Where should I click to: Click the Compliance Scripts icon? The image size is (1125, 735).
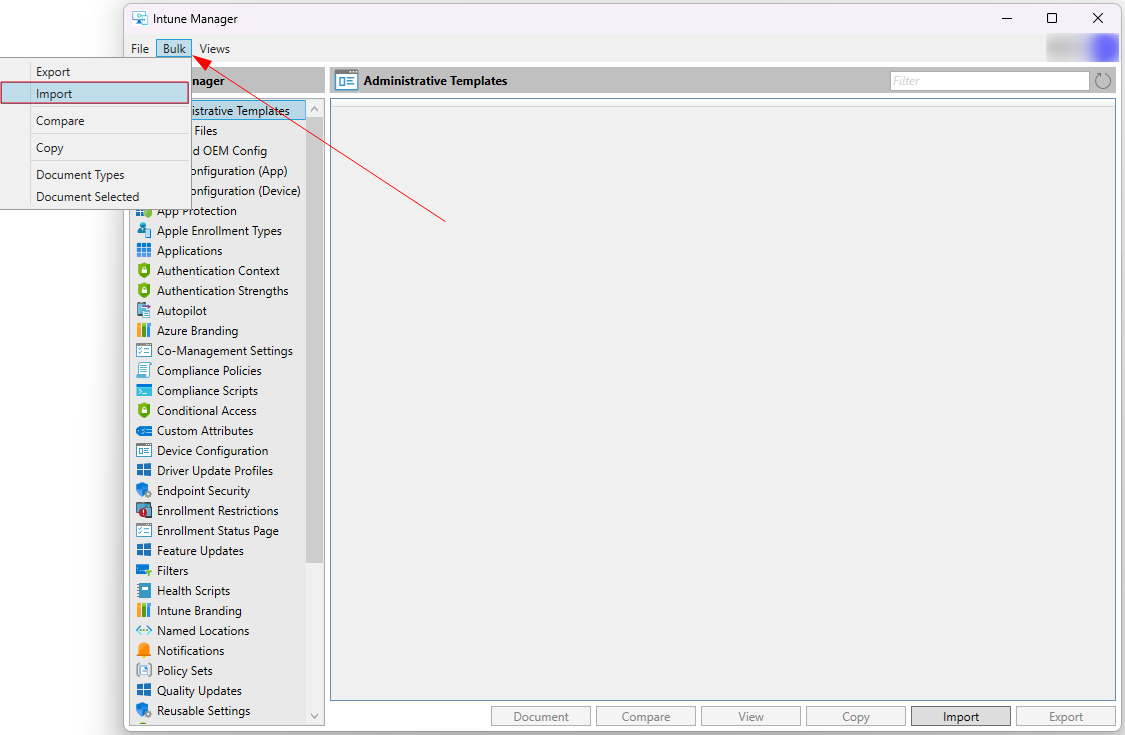click(x=143, y=390)
